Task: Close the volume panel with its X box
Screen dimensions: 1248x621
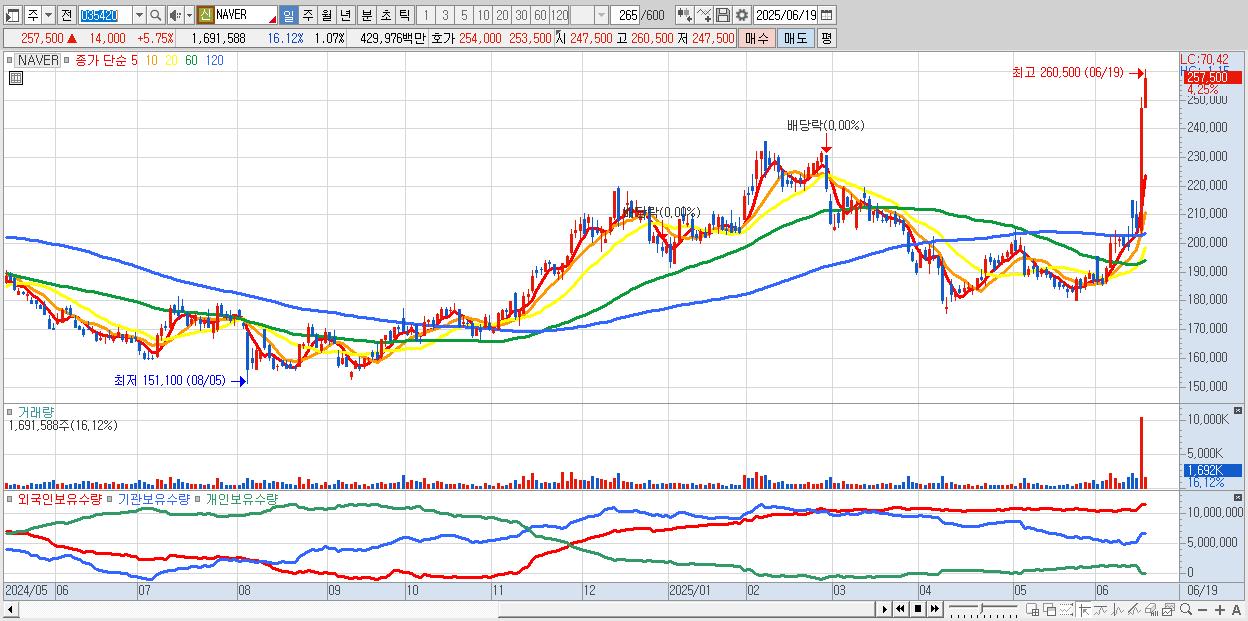Action: click(x=1237, y=410)
